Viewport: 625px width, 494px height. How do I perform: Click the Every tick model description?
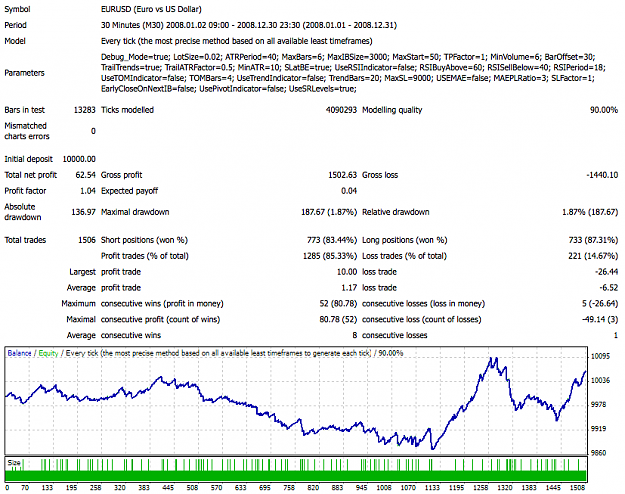tap(236, 41)
